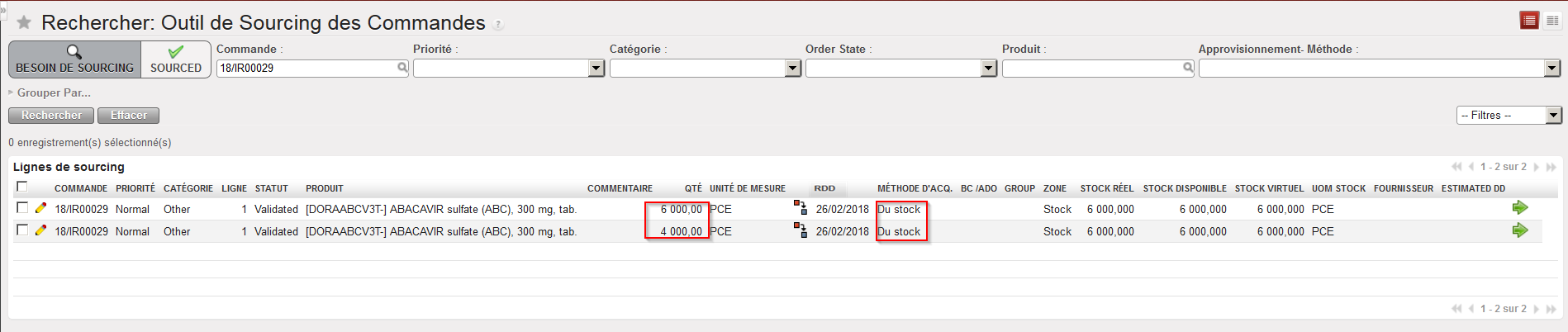Screen dimensions: 1568x332
Task: Go to last page, top pager
Action: (1551, 167)
